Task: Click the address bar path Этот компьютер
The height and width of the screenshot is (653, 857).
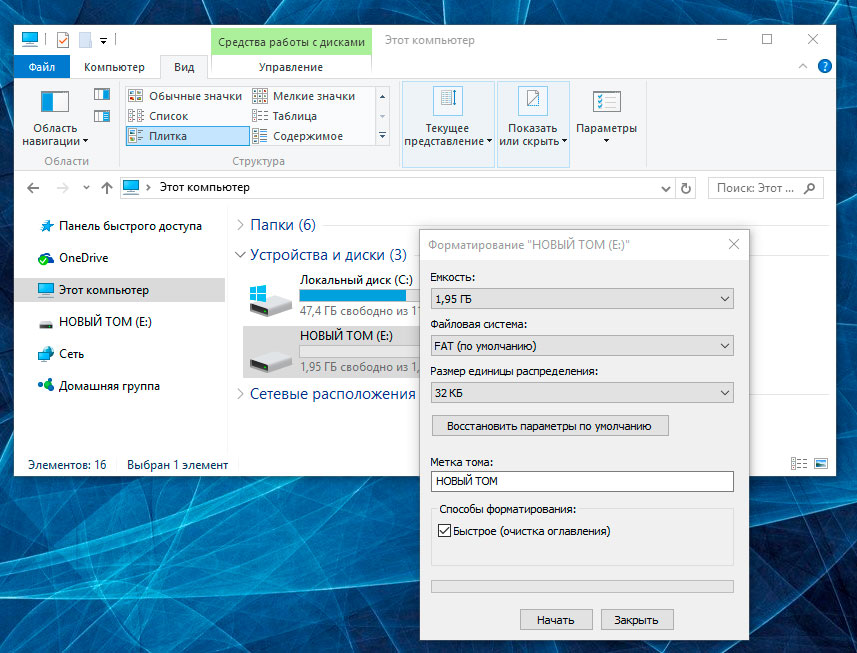Action: 204,187
